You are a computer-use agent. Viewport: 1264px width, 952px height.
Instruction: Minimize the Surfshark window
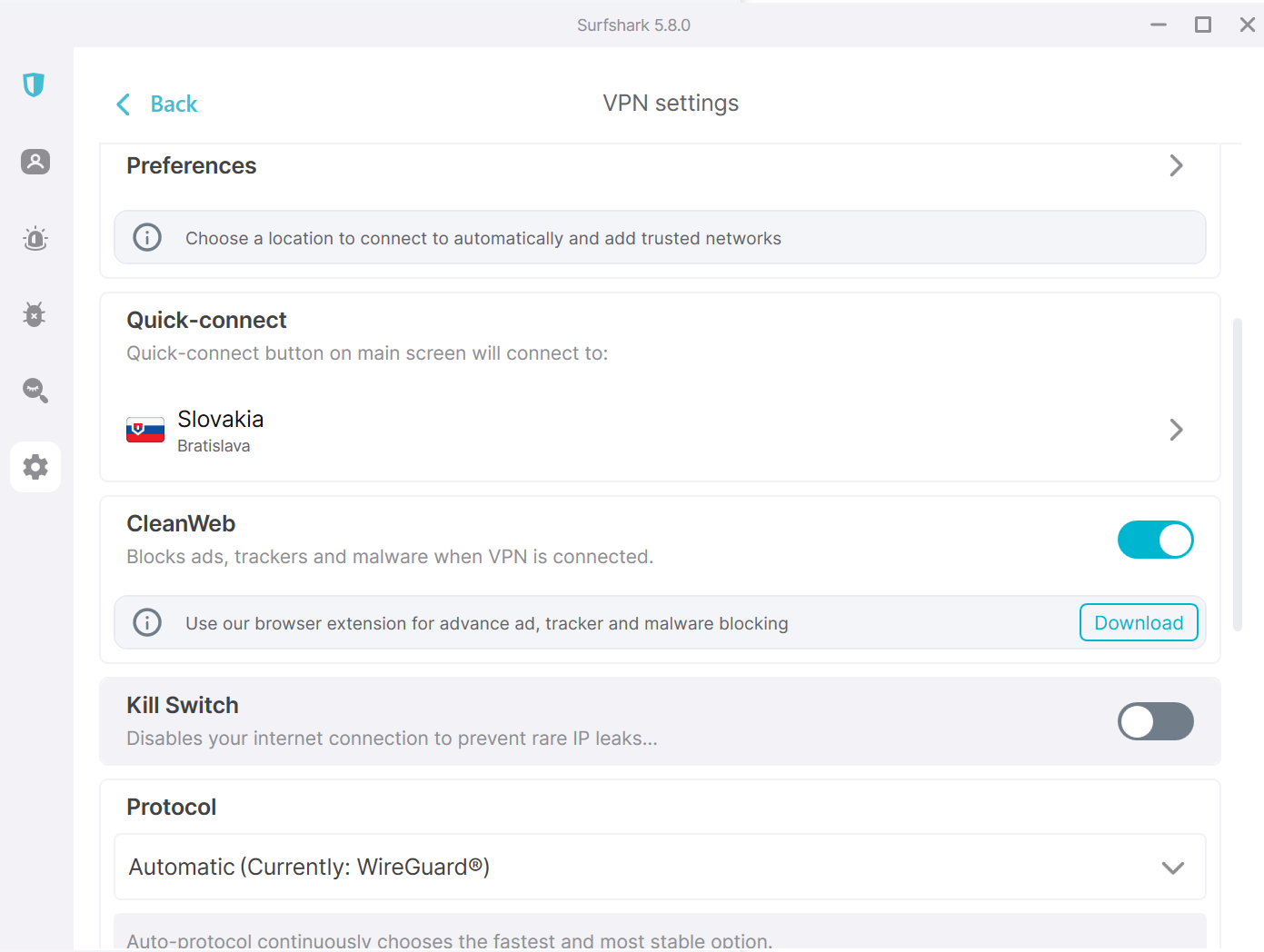tap(1159, 25)
